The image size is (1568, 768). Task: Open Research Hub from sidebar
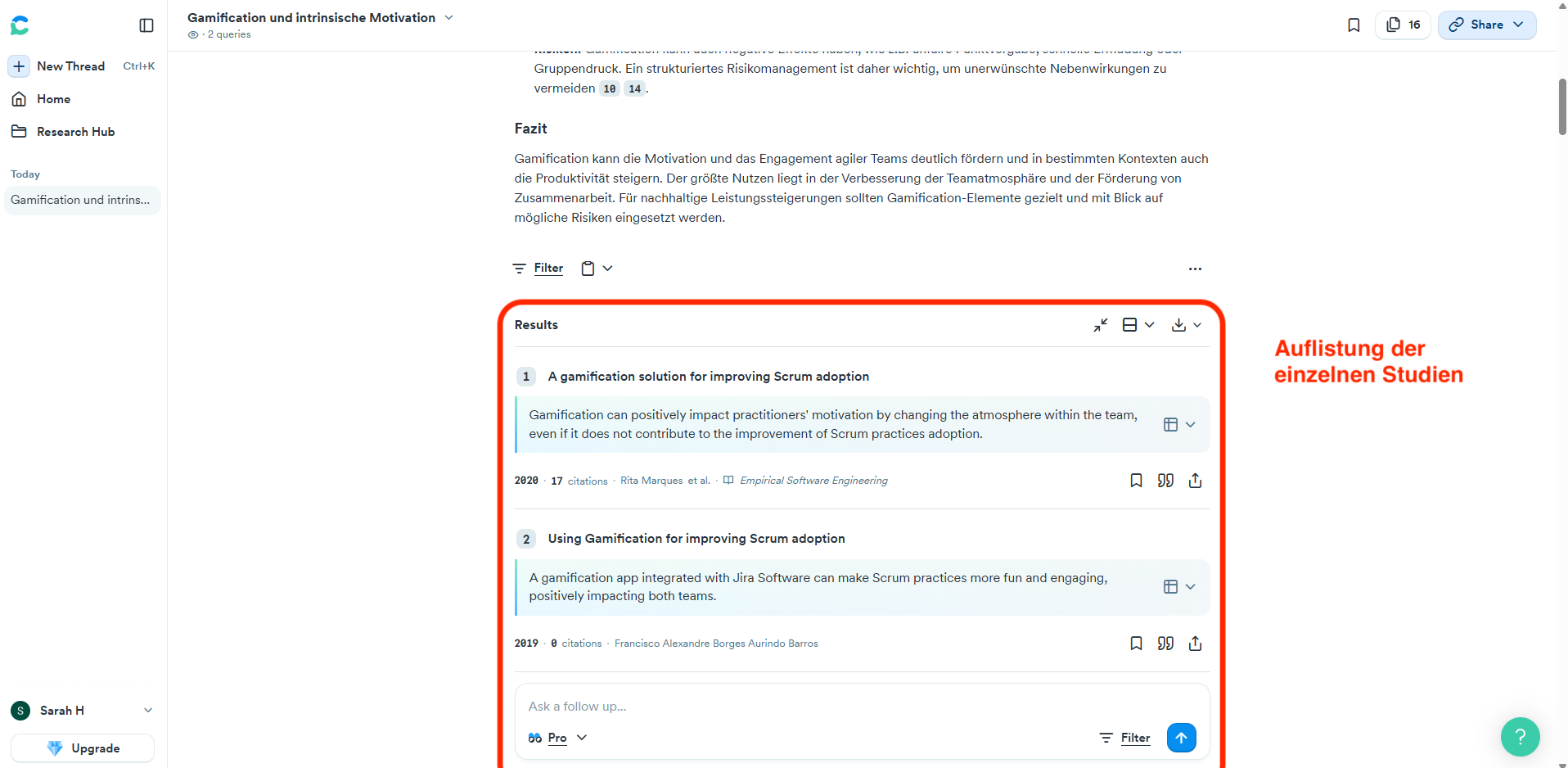tap(75, 132)
